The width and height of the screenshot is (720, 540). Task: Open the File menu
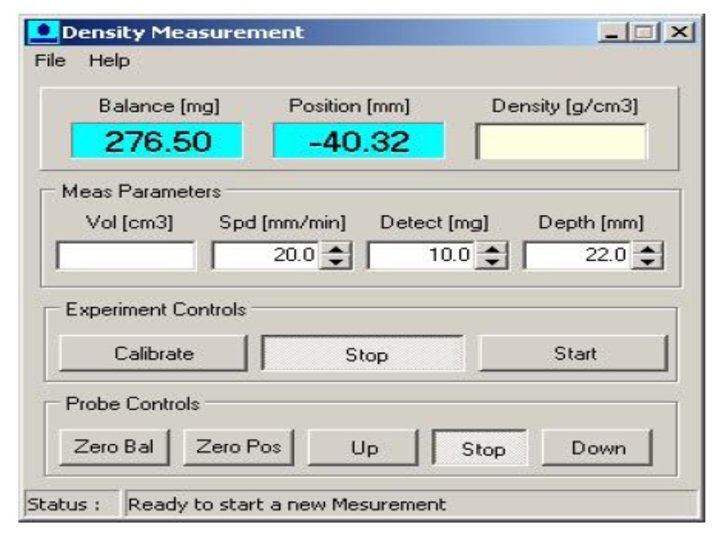[x=50, y=61]
